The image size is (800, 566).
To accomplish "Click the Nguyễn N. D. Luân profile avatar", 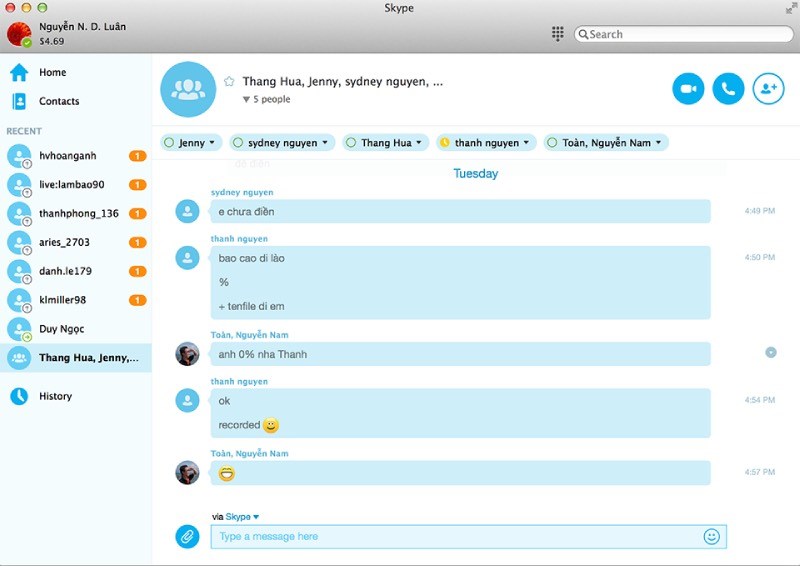I will (20, 33).
